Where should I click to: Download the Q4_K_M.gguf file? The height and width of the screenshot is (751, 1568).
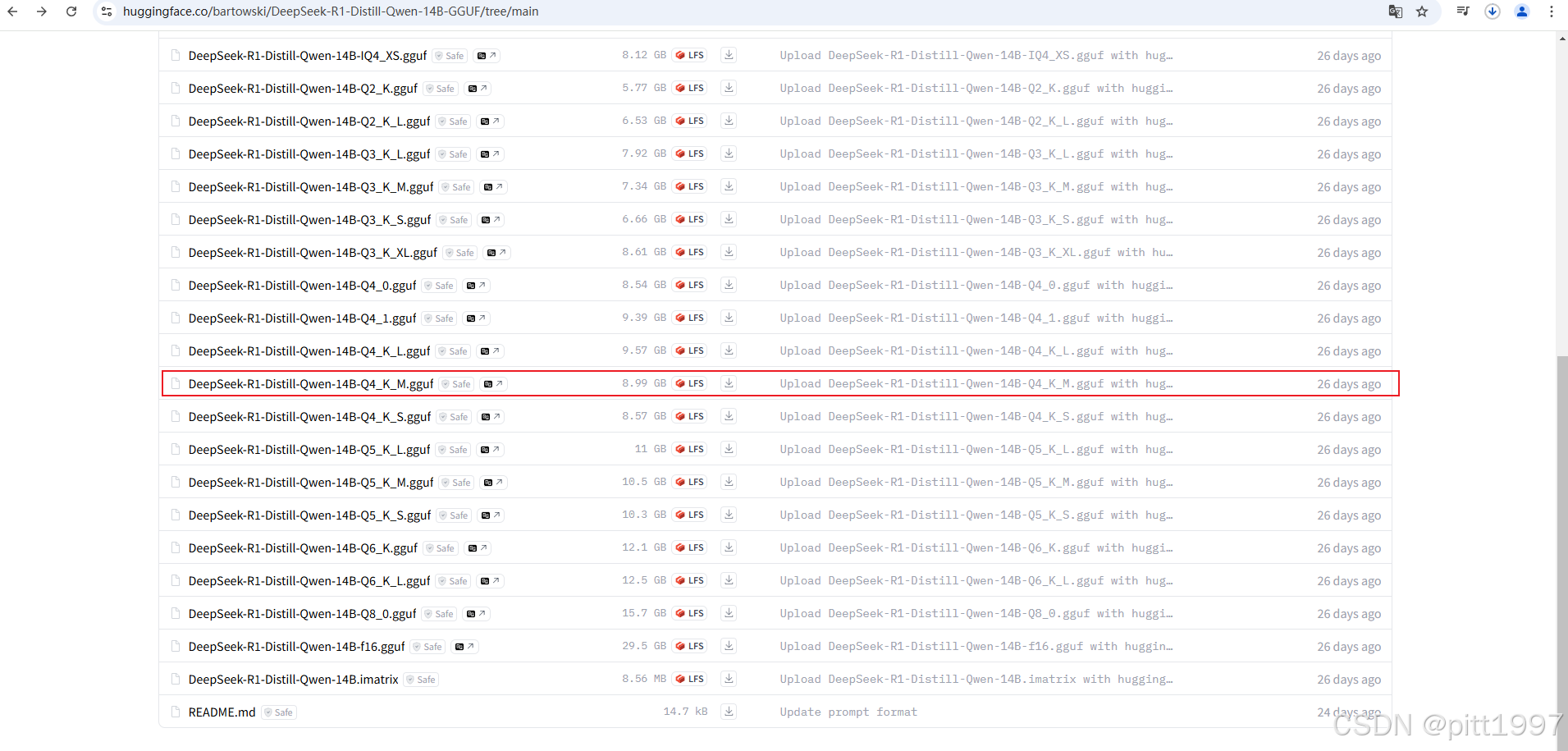point(729,383)
